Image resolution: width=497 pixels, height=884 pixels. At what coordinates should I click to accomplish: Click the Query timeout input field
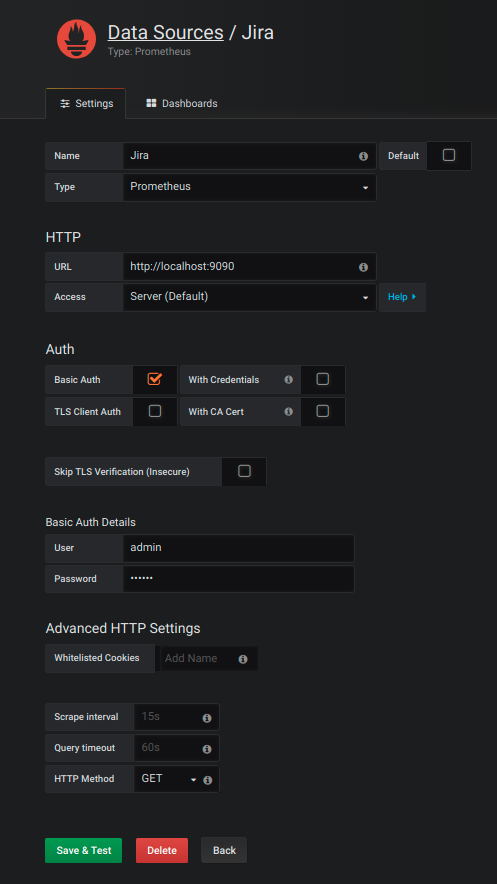click(176, 748)
